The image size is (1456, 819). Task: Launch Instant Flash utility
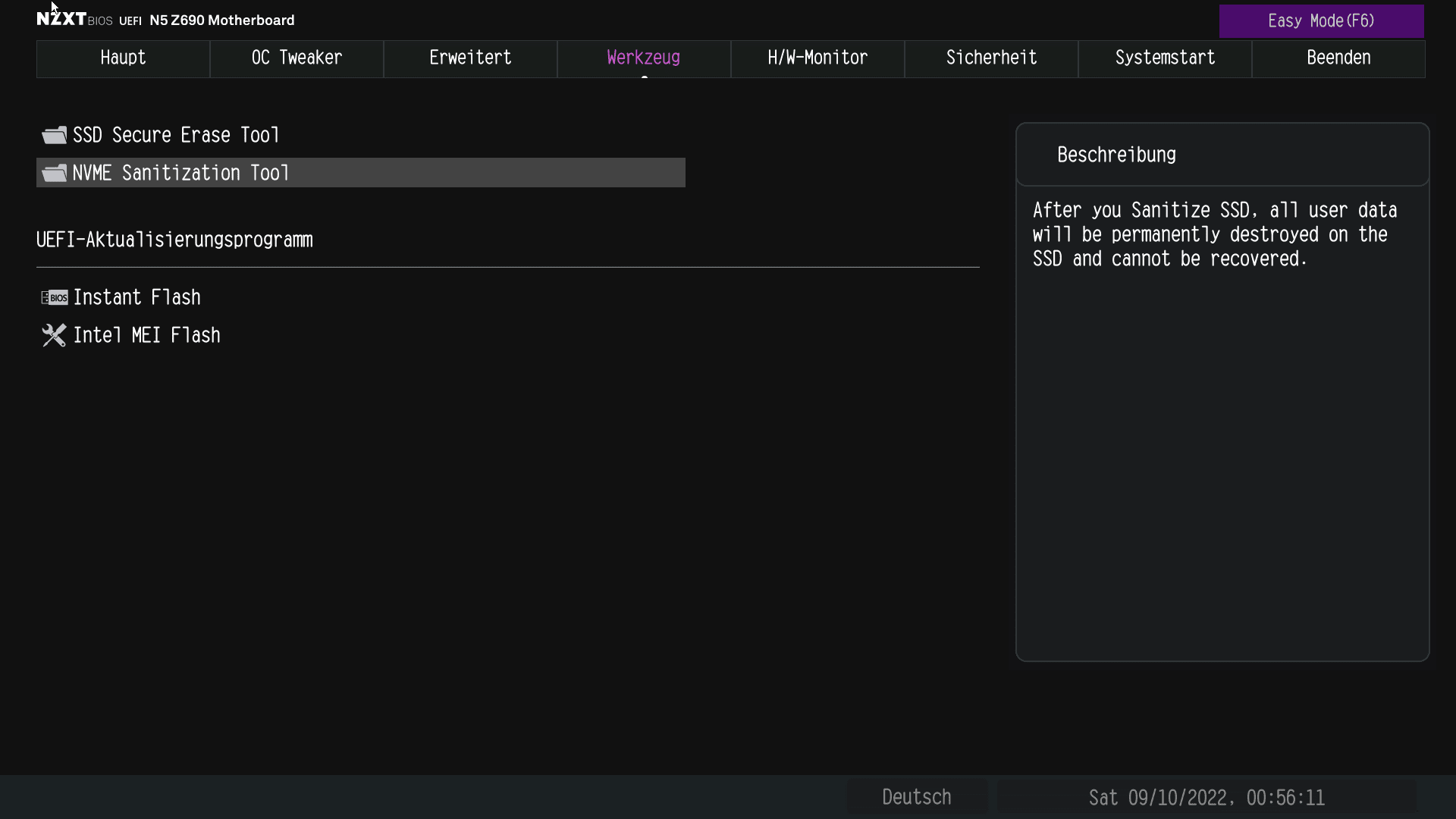pyautogui.click(x=136, y=297)
